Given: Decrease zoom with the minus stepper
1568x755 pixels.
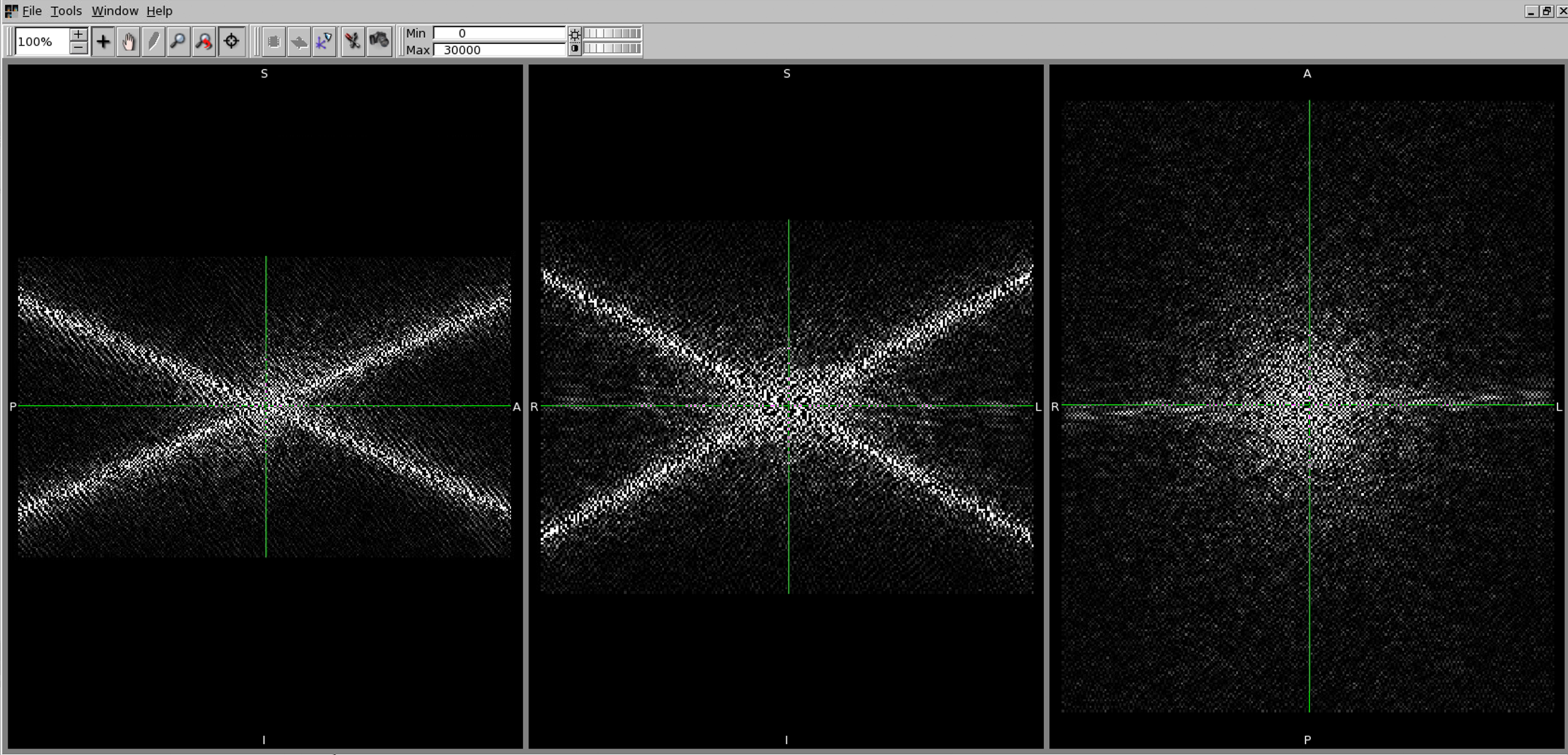Looking at the screenshot, I should (x=78, y=48).
